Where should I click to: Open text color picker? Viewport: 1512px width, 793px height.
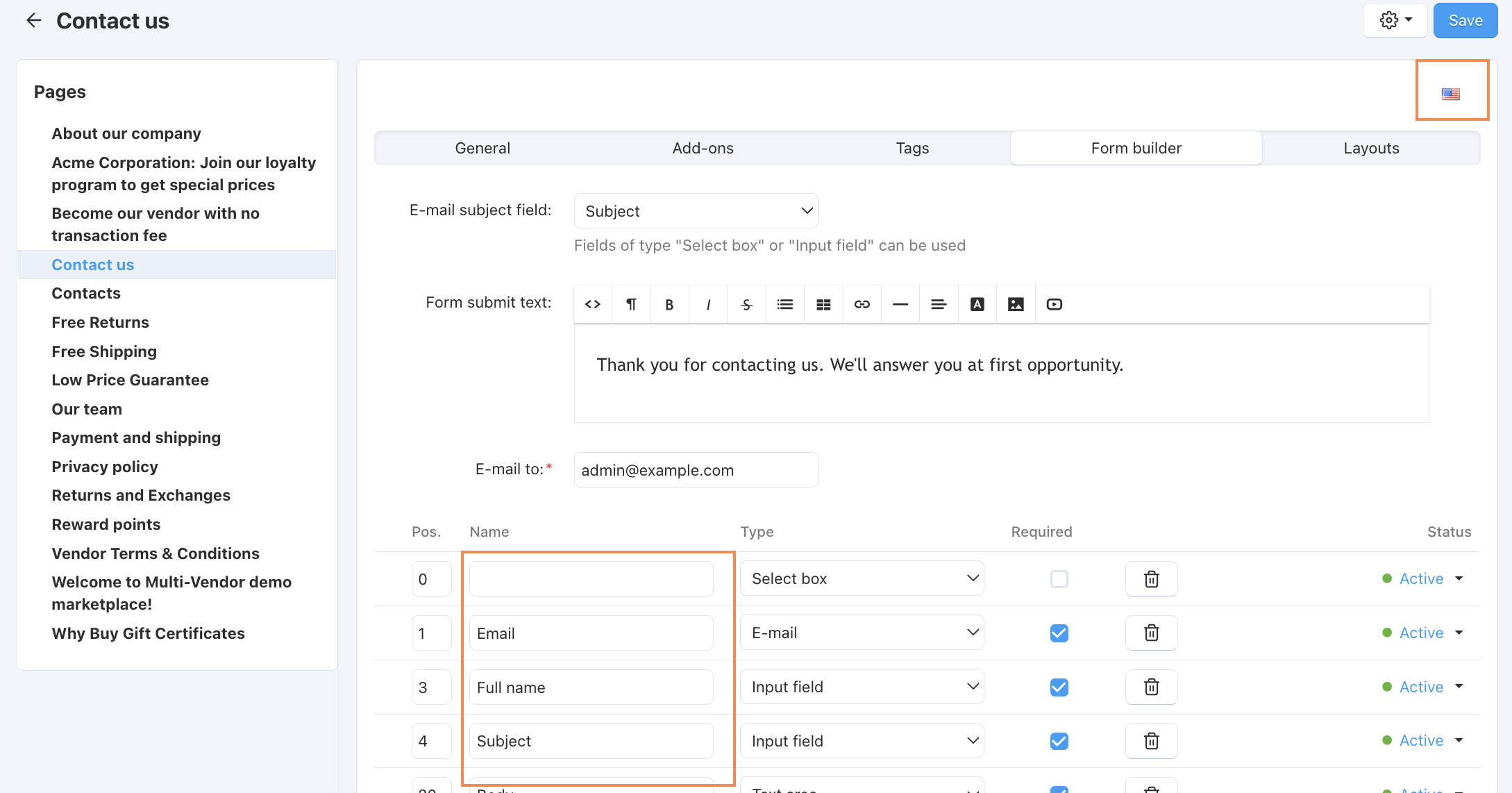pyautogui.click(x=977, y=304)
